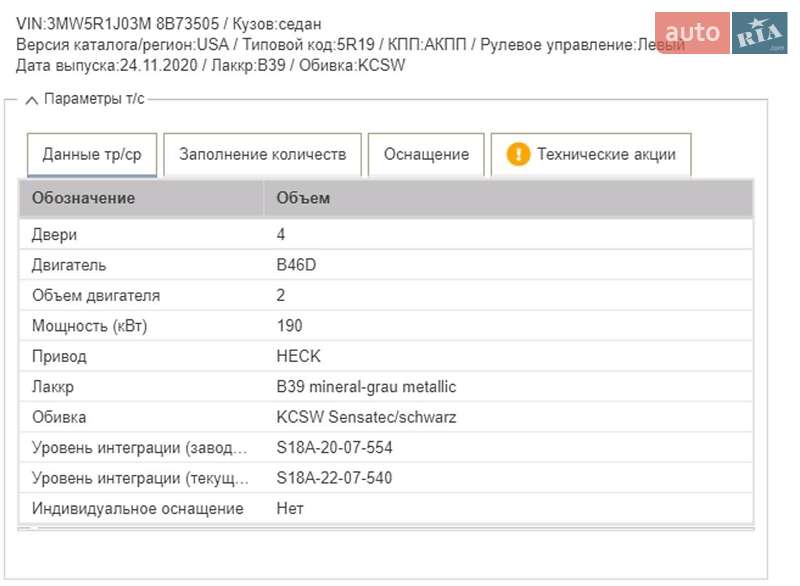Select the Двигатель row showing B46D
The height and width of the screenshot is (586, 800).
point(300,264)
